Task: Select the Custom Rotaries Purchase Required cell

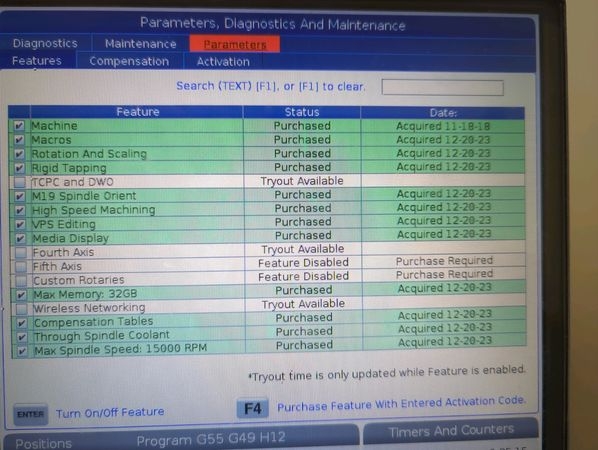Action: point(444,274)
